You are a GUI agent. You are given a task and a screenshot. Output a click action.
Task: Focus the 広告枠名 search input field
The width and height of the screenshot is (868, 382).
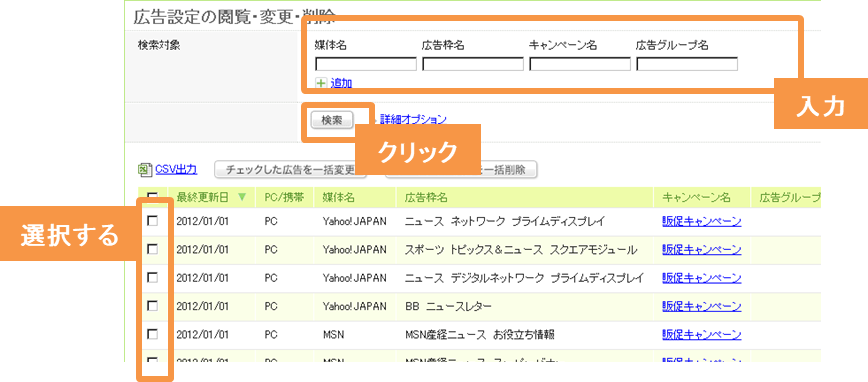473,64
